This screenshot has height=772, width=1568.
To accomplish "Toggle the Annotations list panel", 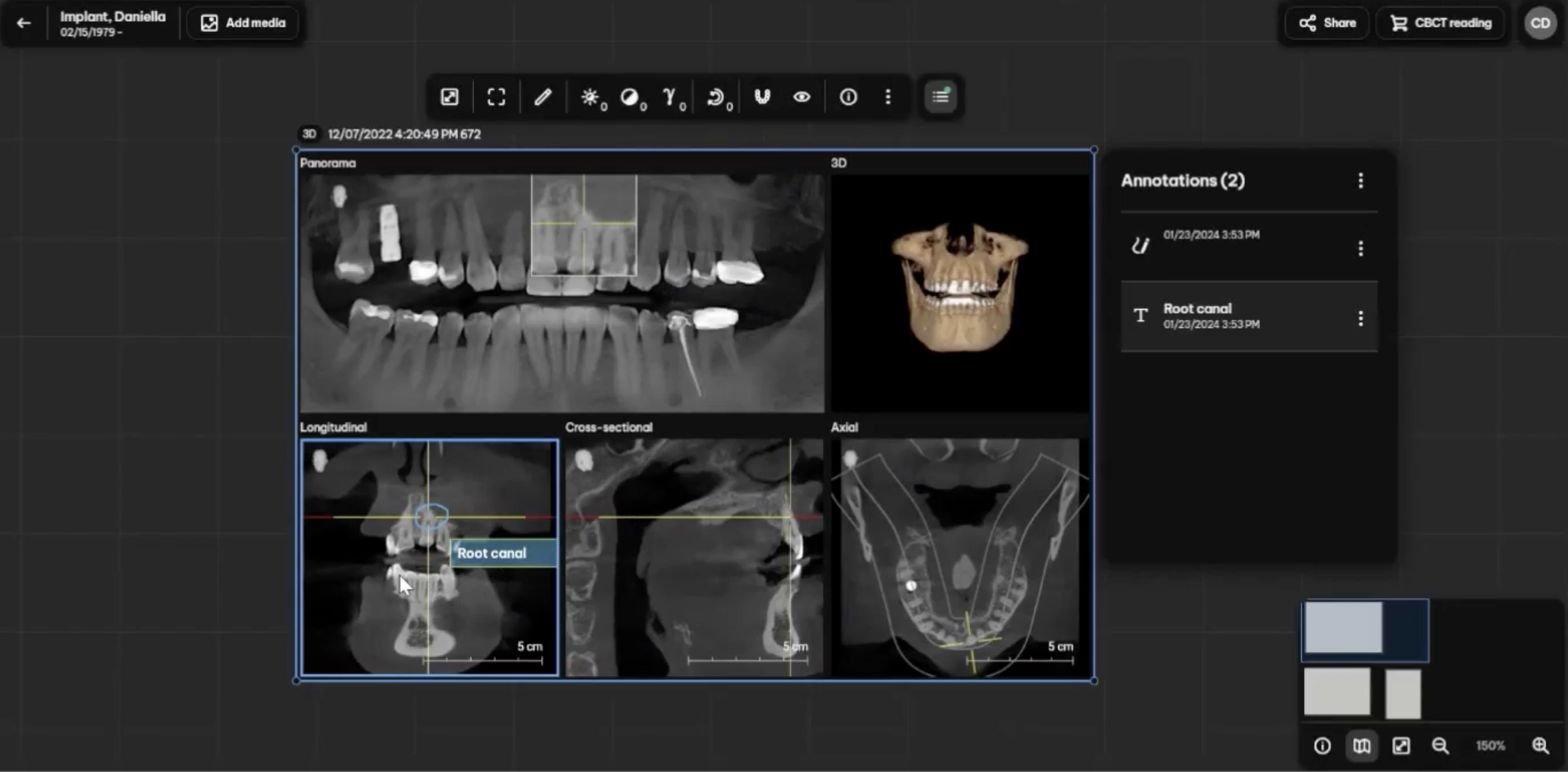I will pos(940,96).
